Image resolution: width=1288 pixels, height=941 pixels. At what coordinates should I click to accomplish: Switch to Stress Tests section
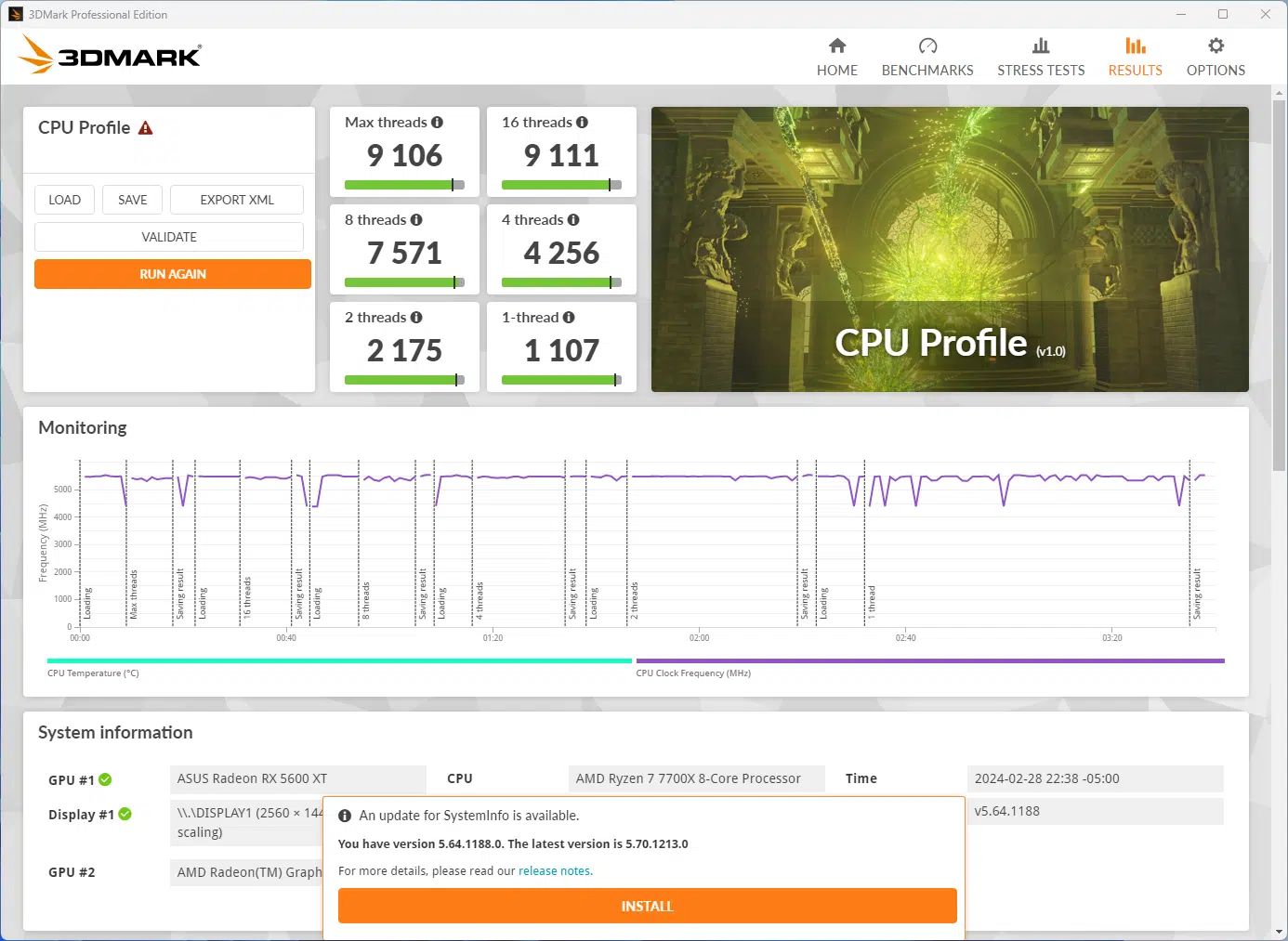click(1040, 58)
